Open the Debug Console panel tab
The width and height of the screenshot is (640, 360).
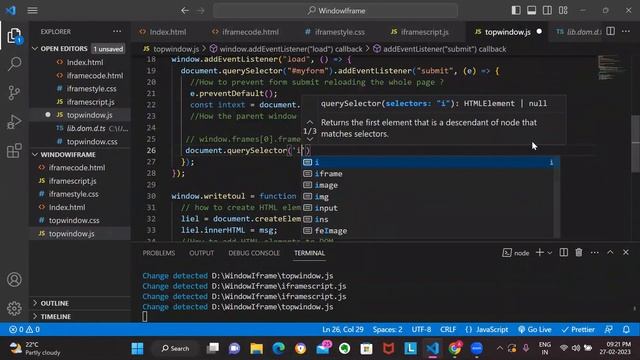coord(254,253)
